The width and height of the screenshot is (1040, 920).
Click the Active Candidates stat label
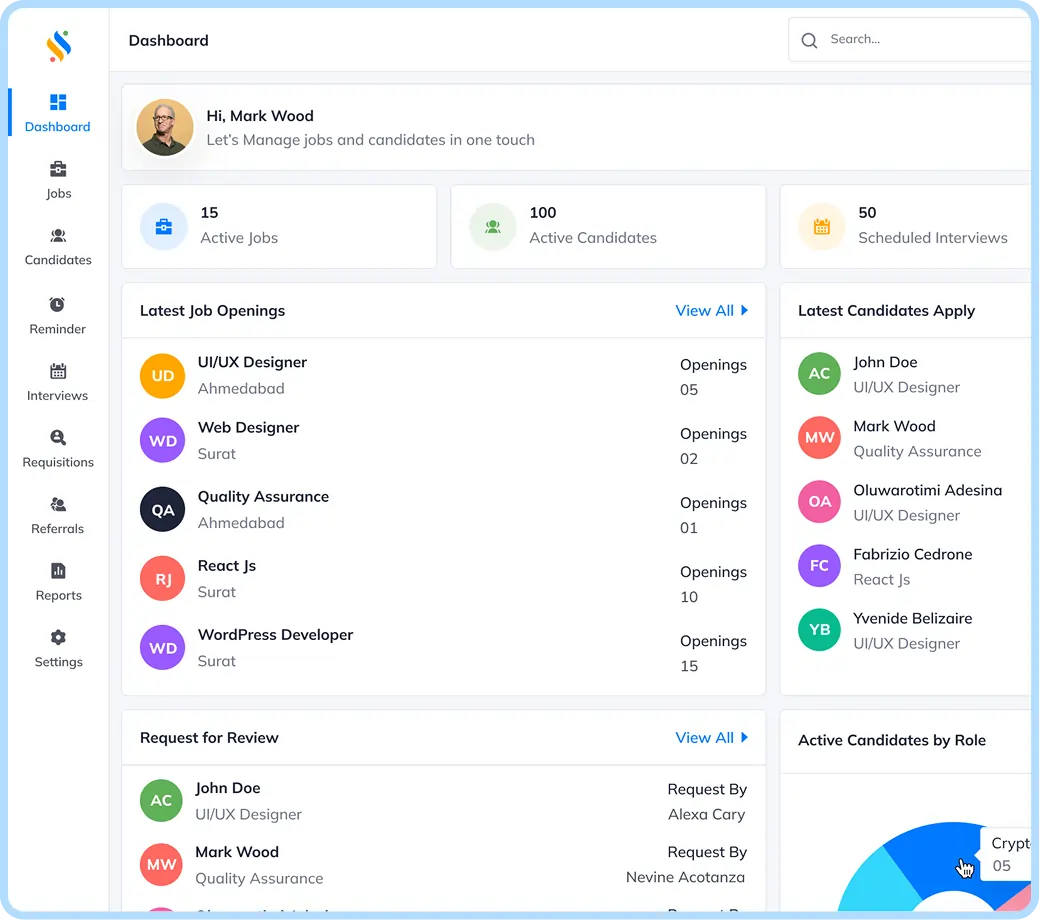click(593, 238)
